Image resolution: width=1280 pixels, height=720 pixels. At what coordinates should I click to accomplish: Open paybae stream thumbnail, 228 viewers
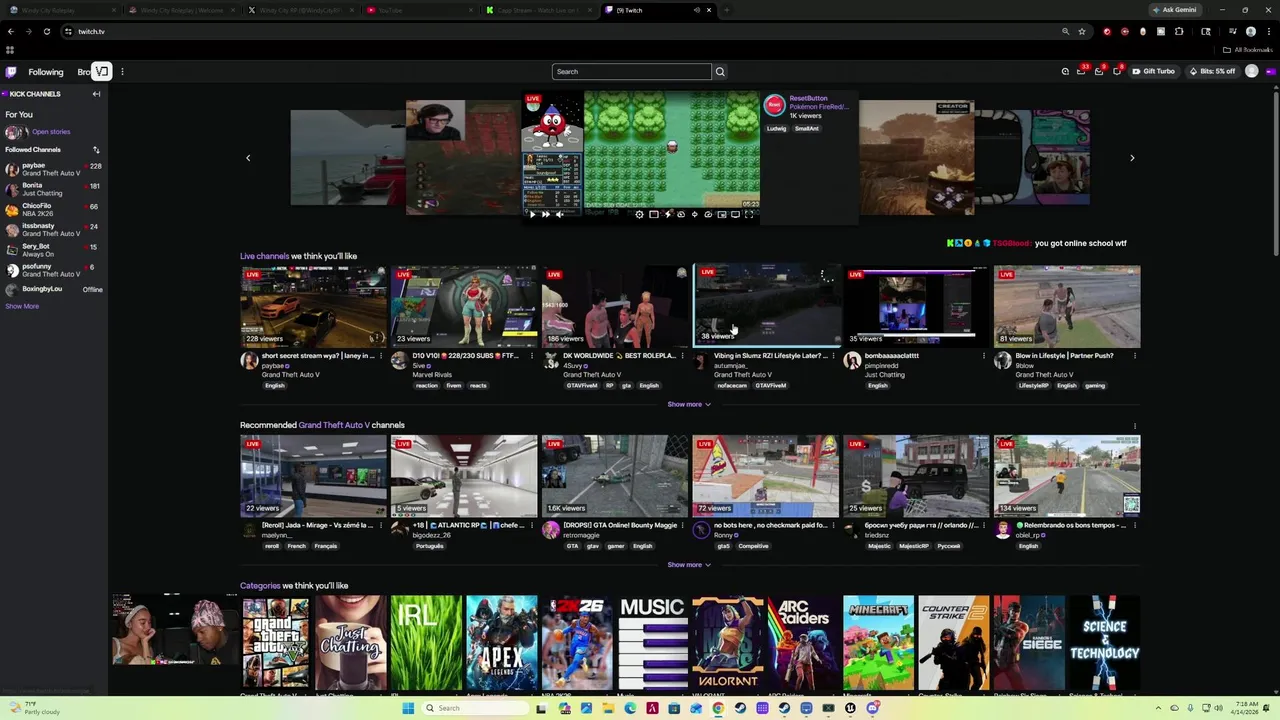pos(313,306)
